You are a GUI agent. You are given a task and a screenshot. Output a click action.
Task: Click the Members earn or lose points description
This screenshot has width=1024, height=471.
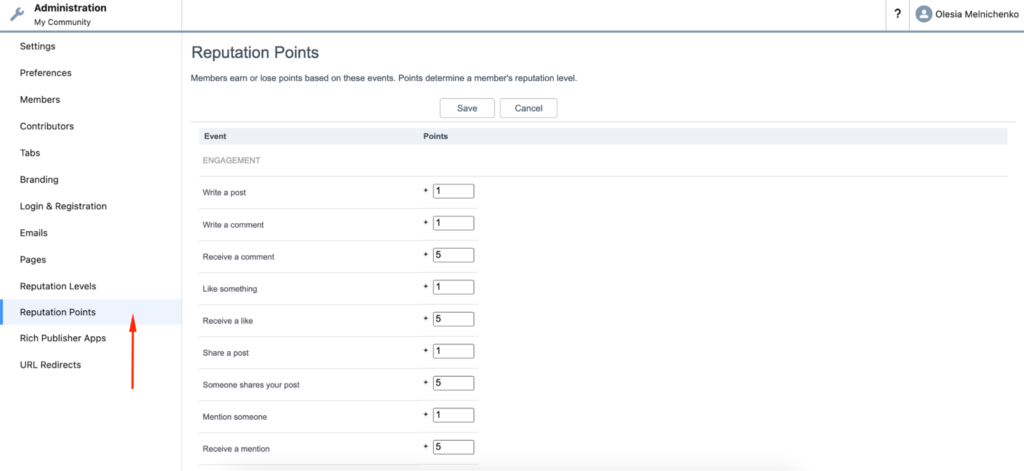click(384, 78)
